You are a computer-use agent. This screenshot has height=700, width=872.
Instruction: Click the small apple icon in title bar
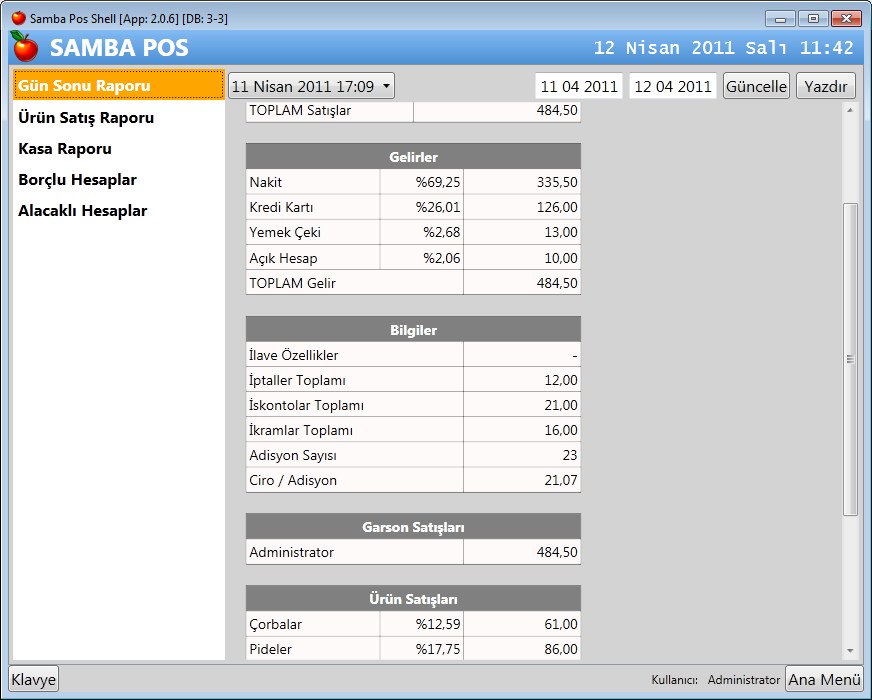tap(18, 18)
